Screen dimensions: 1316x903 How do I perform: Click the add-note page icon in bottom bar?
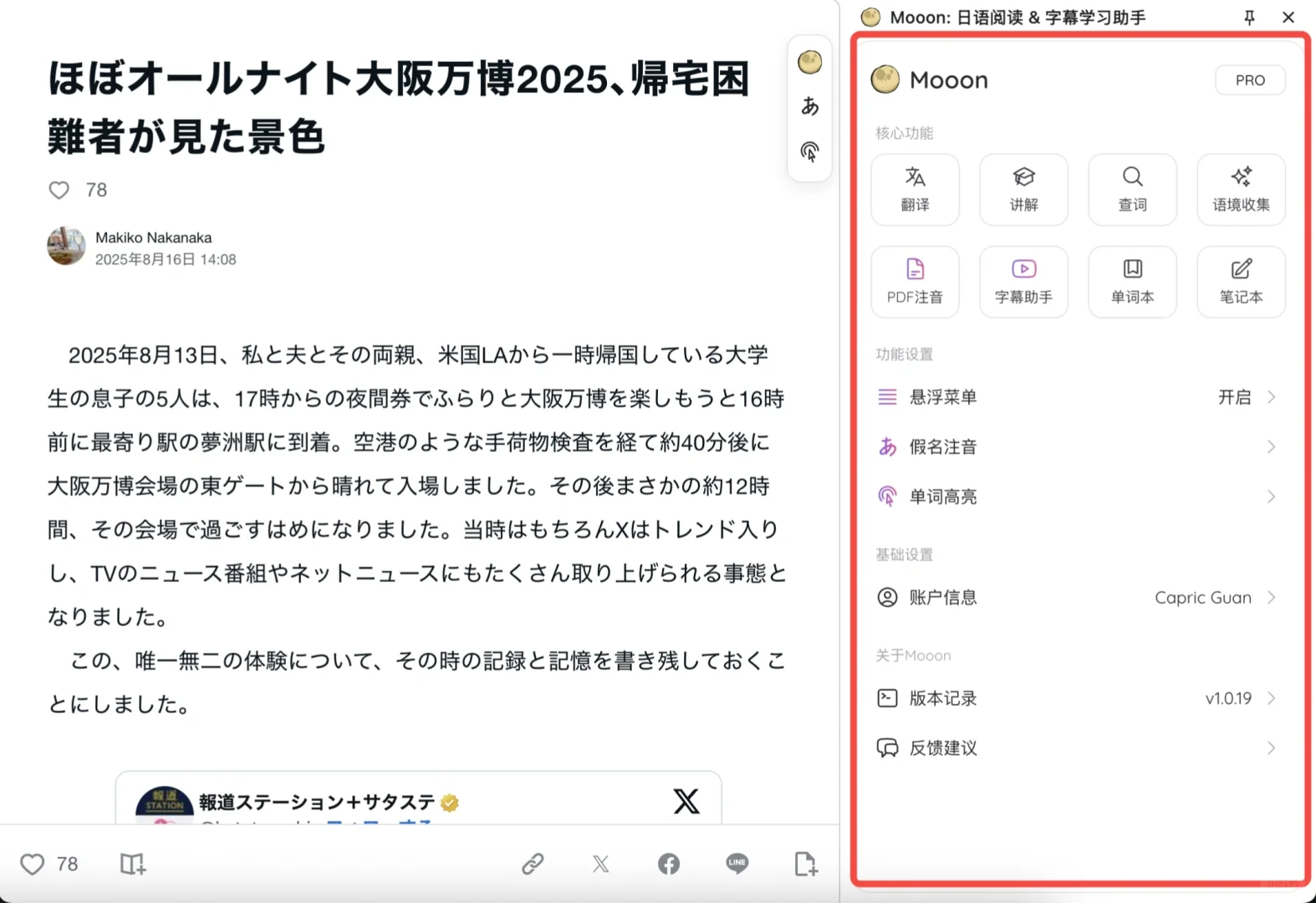coord(805,864)
